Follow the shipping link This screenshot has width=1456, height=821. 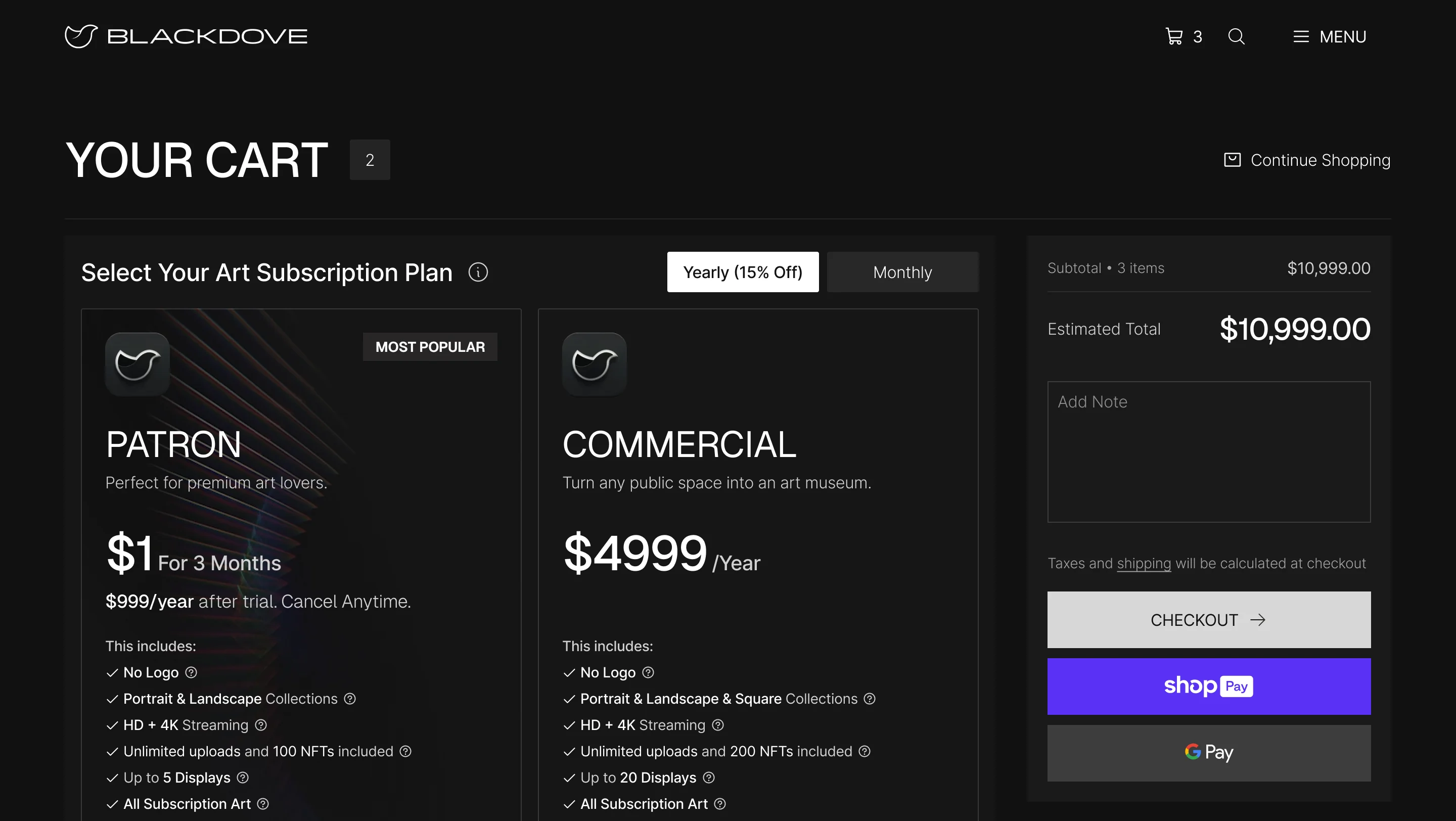[1144, 563]
